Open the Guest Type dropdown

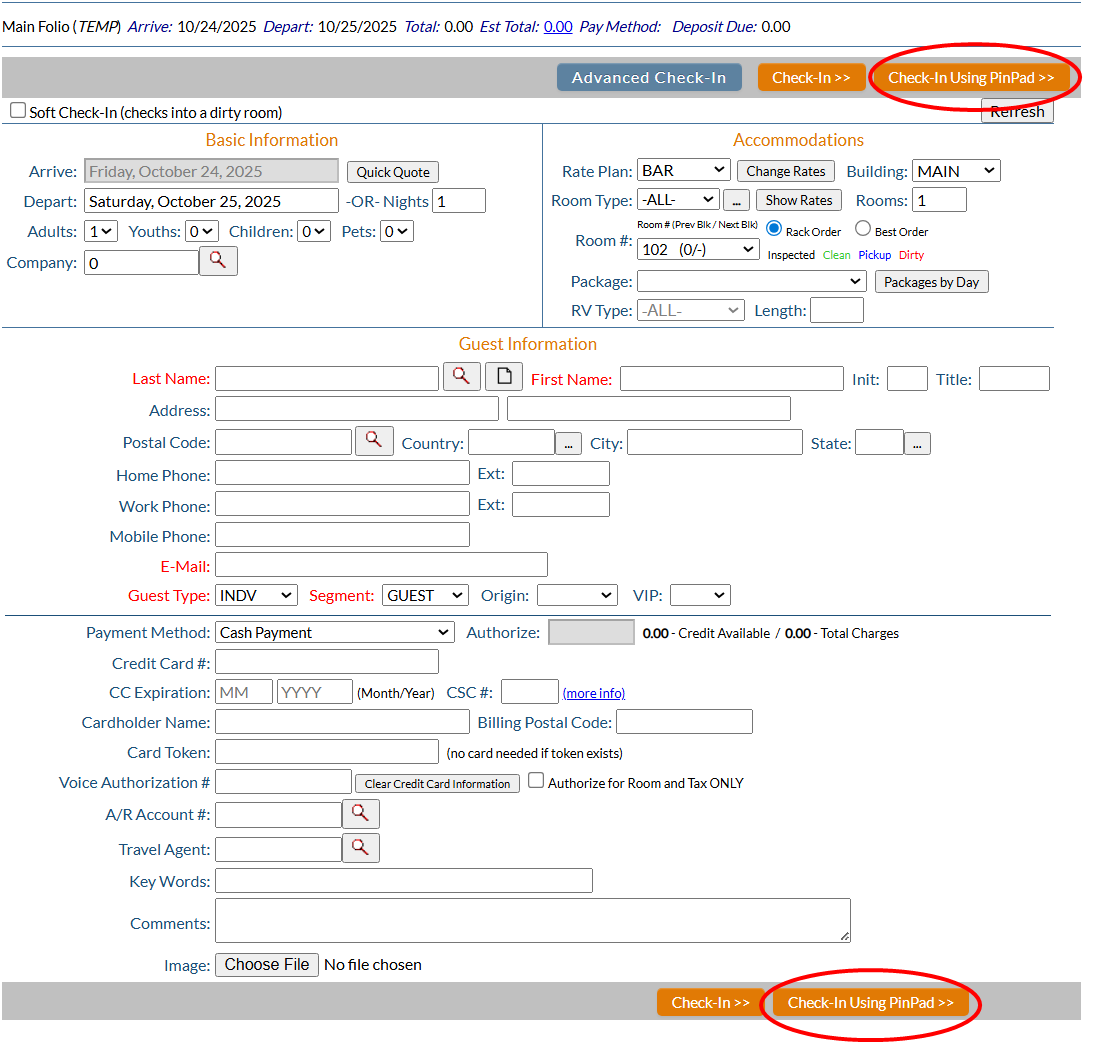pyautogui.click(x=256, y=595)
